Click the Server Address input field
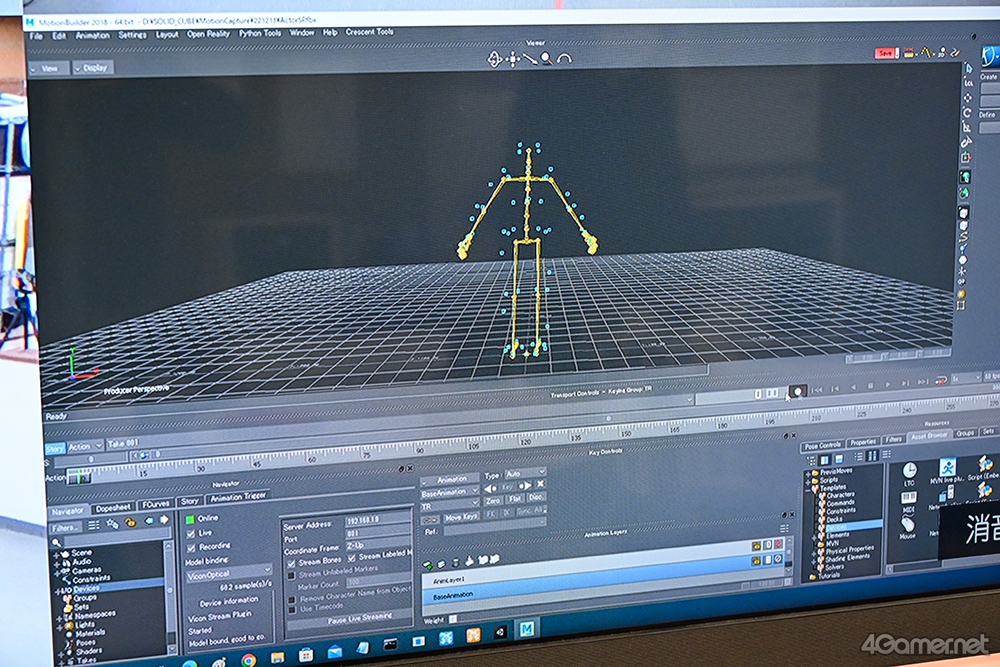This screenshot has width=1000, height=667. click(x=378, y=520)
